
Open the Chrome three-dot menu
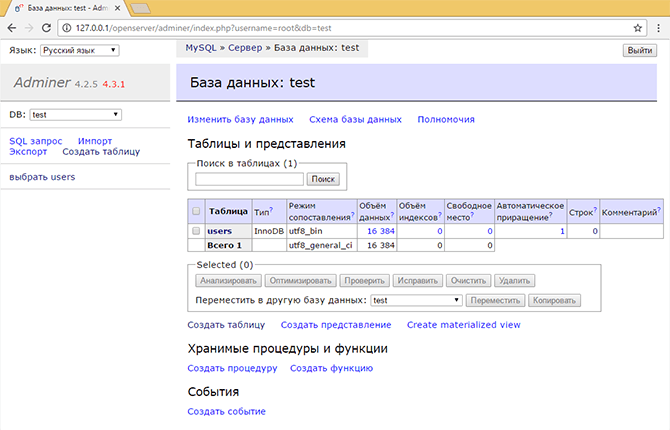coord(659,28)
